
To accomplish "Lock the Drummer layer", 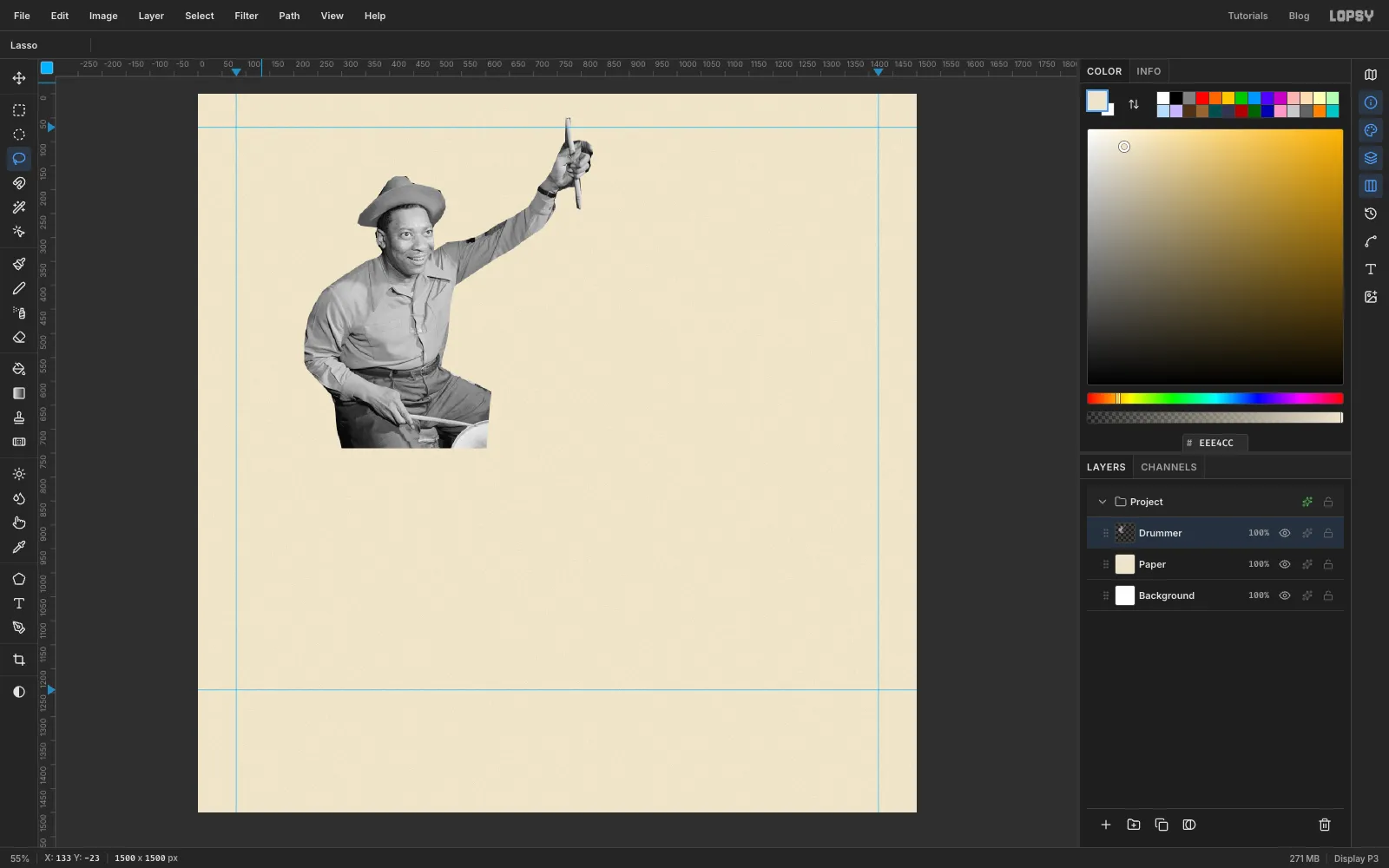I will [1328, 533].
